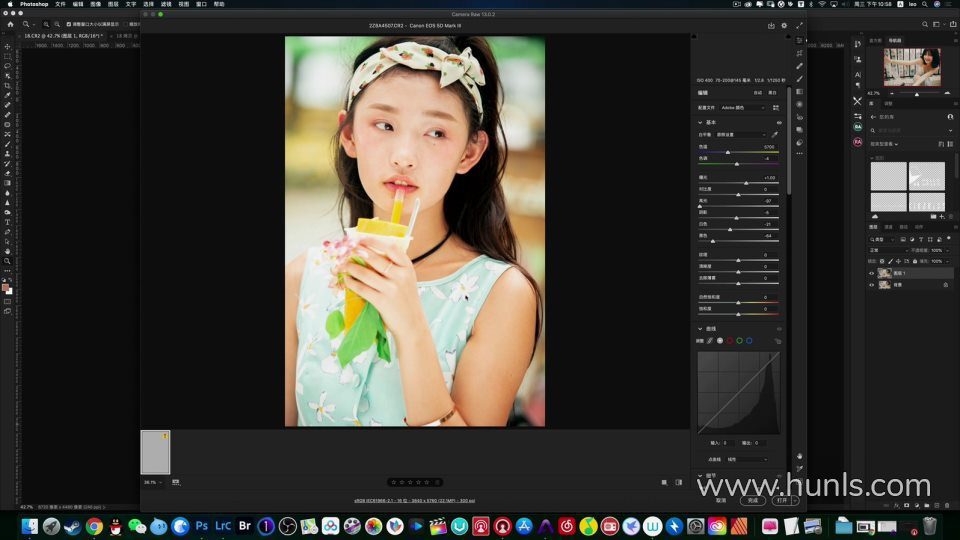This screenshot has height=540, width=960.
Task: Select the Camera Raw Red Eye tool
Action: coord(800,118)
